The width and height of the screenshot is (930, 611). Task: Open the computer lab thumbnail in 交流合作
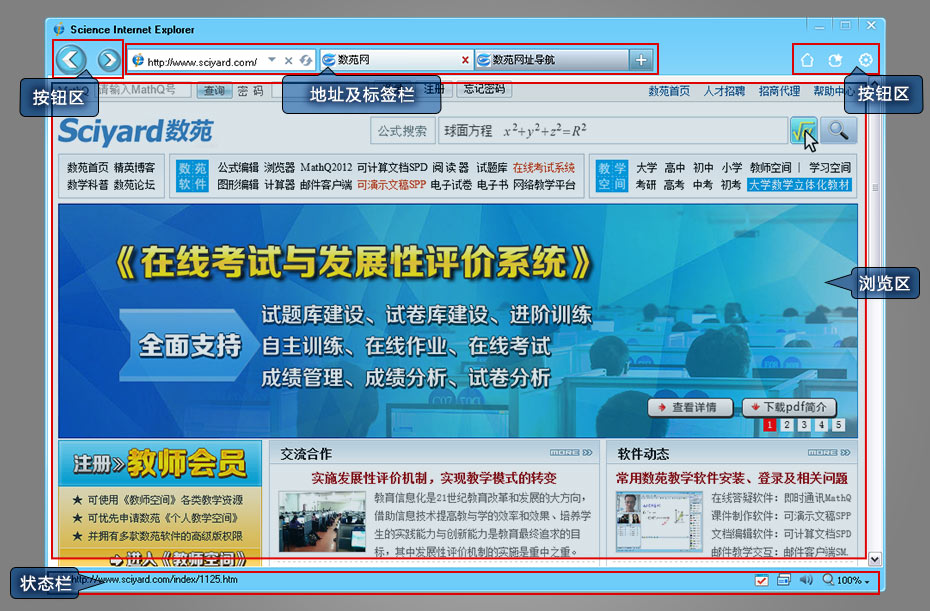click(322, 521)
